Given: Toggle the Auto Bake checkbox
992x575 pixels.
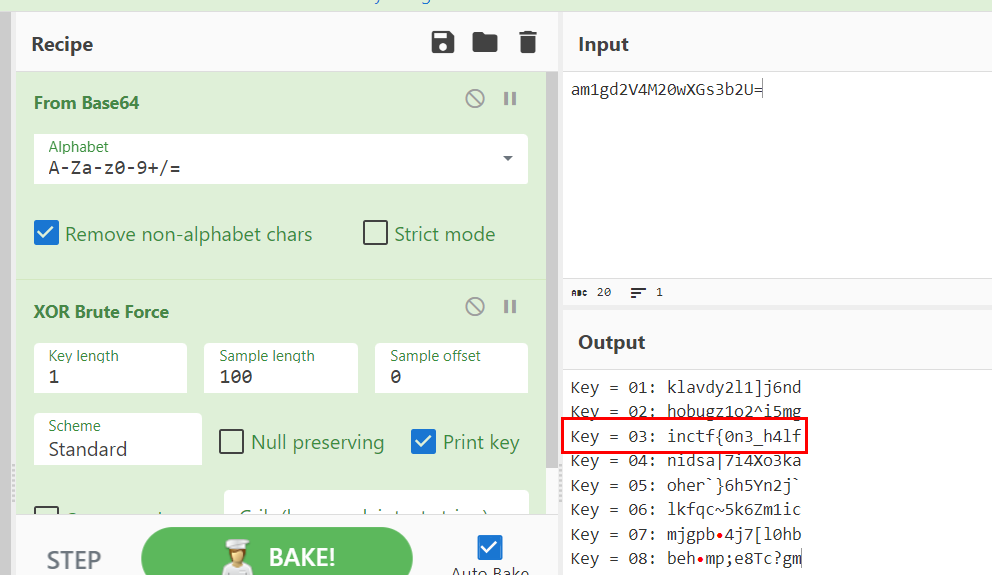Looking at the screenshot, I should tap(490, 548).
